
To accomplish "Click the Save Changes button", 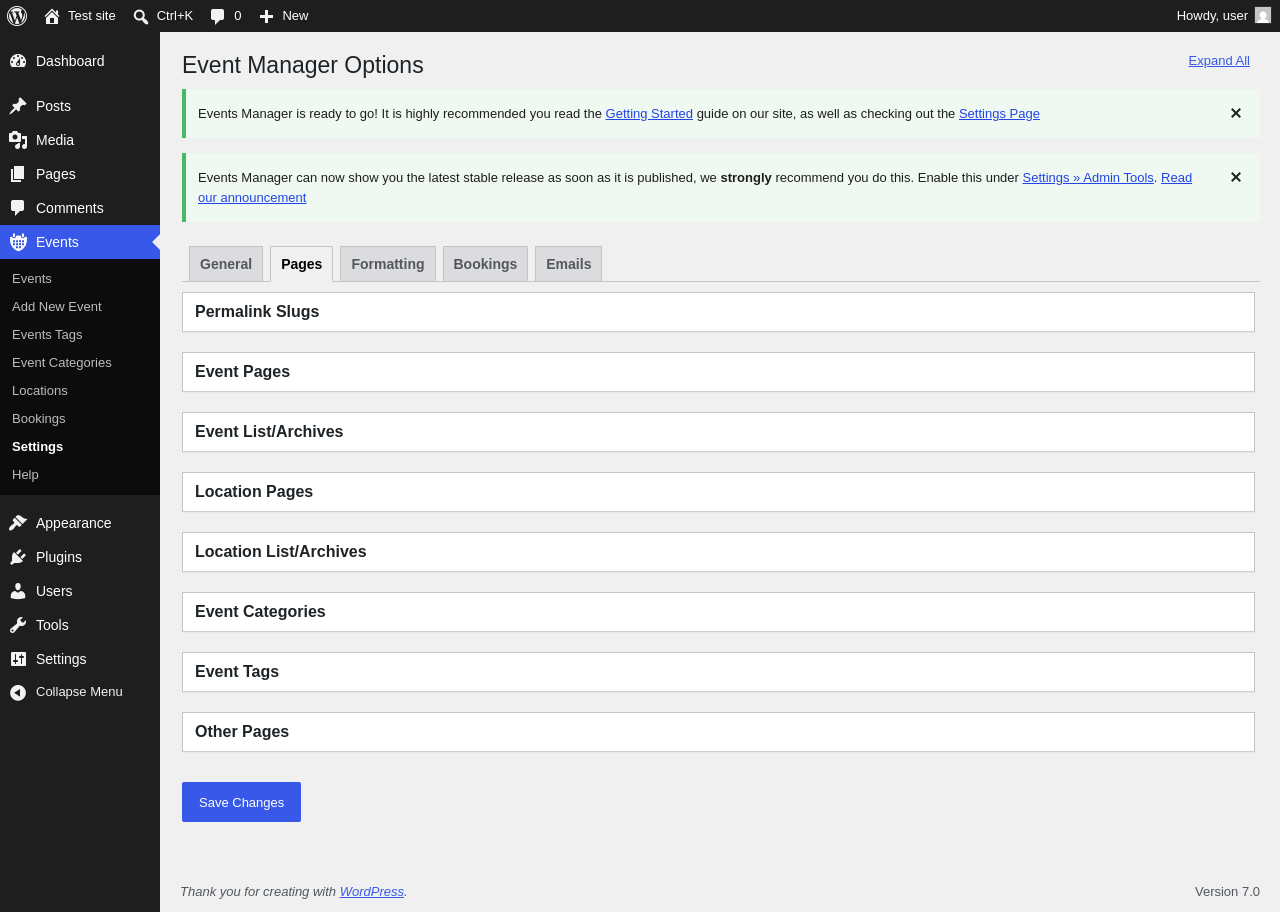I will pos(241,802).
